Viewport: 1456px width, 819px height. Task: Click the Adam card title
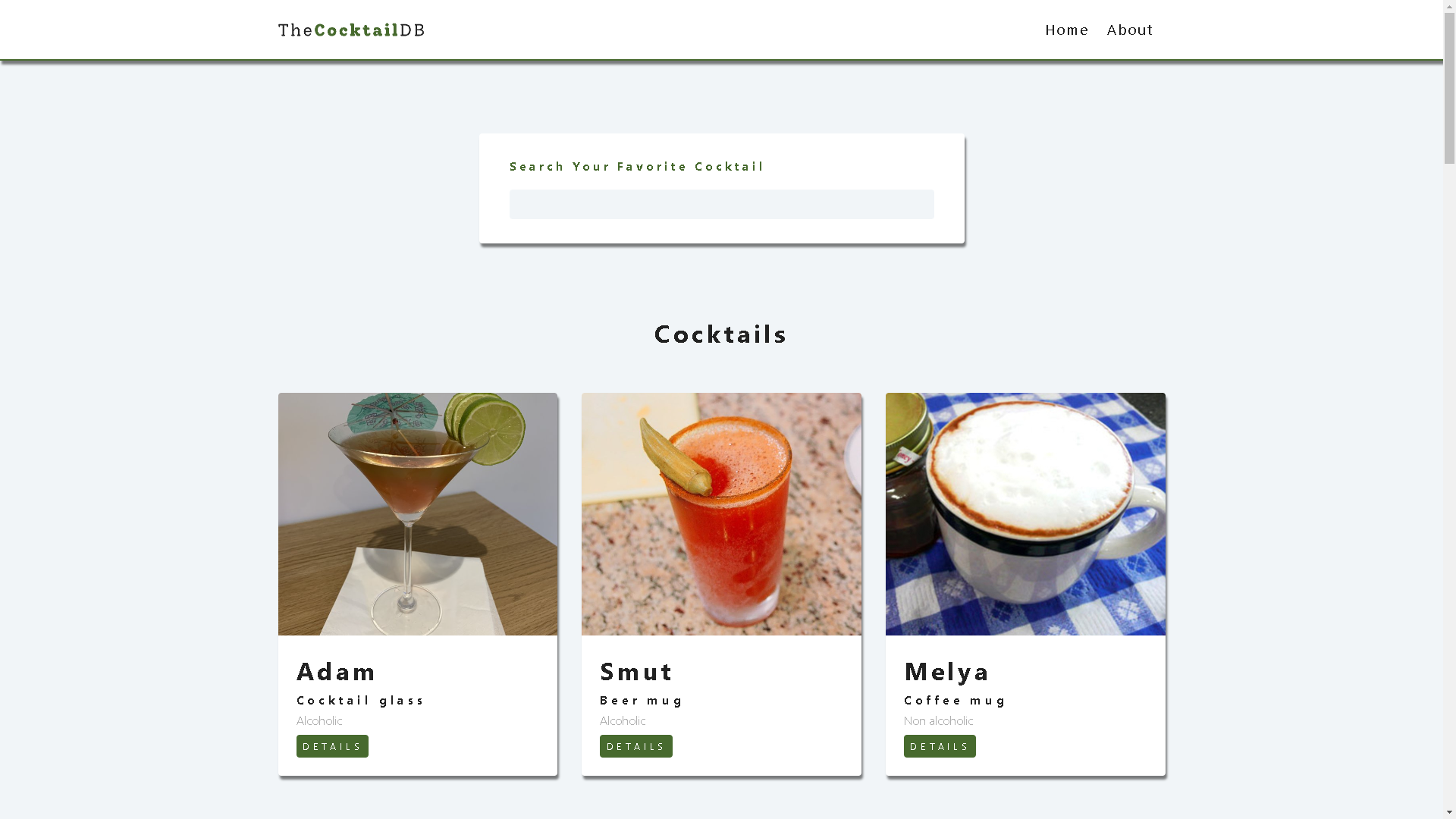click(336, 672)
